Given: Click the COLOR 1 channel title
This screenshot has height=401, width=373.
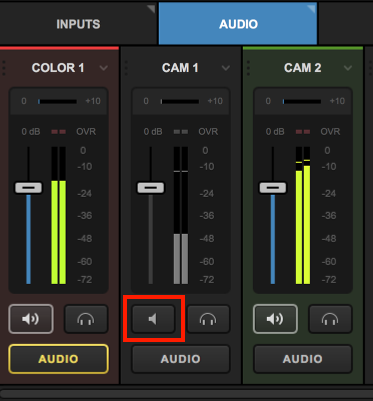Looking at the screenshot, I should coord(58,68).
